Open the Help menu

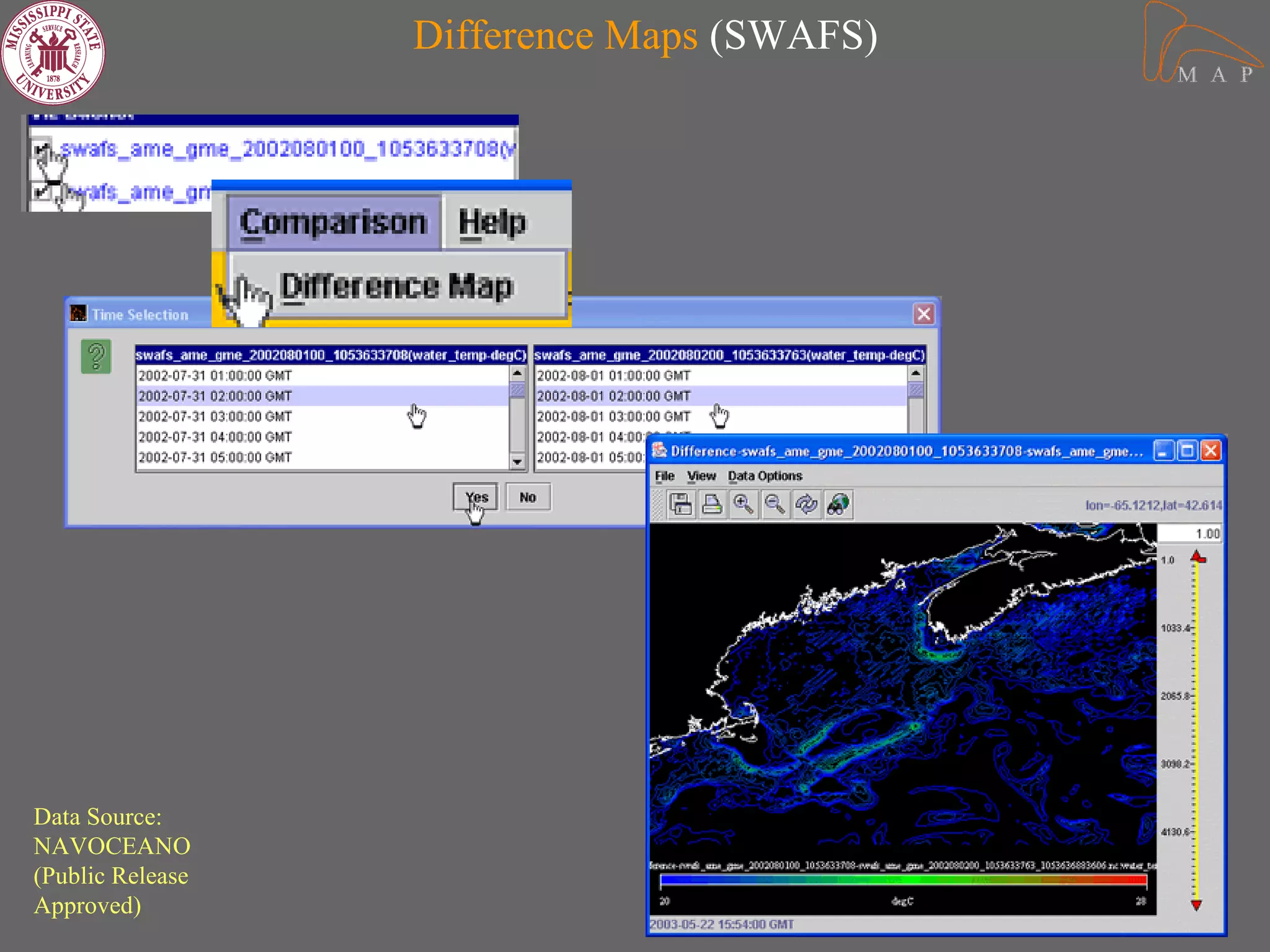pos(492,223)
